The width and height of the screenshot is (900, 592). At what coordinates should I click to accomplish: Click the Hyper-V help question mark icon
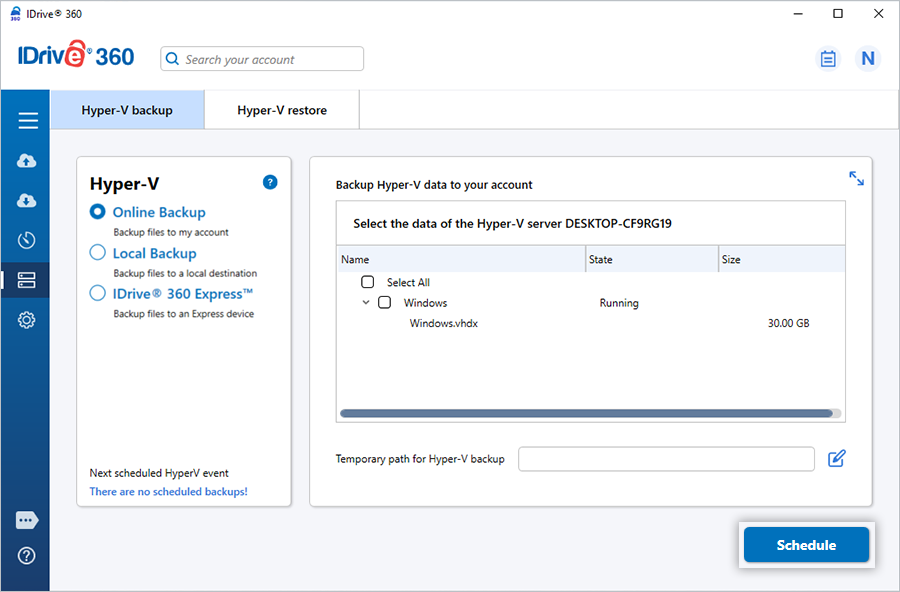[270, 182]
